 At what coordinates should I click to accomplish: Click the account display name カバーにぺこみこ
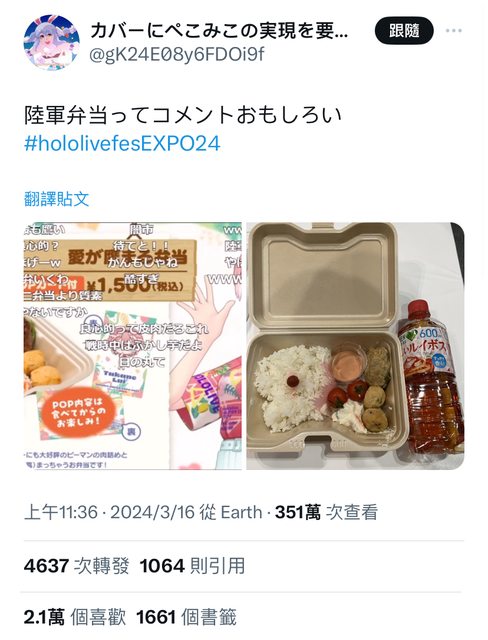pyautogui.click(x=219, y=31)
